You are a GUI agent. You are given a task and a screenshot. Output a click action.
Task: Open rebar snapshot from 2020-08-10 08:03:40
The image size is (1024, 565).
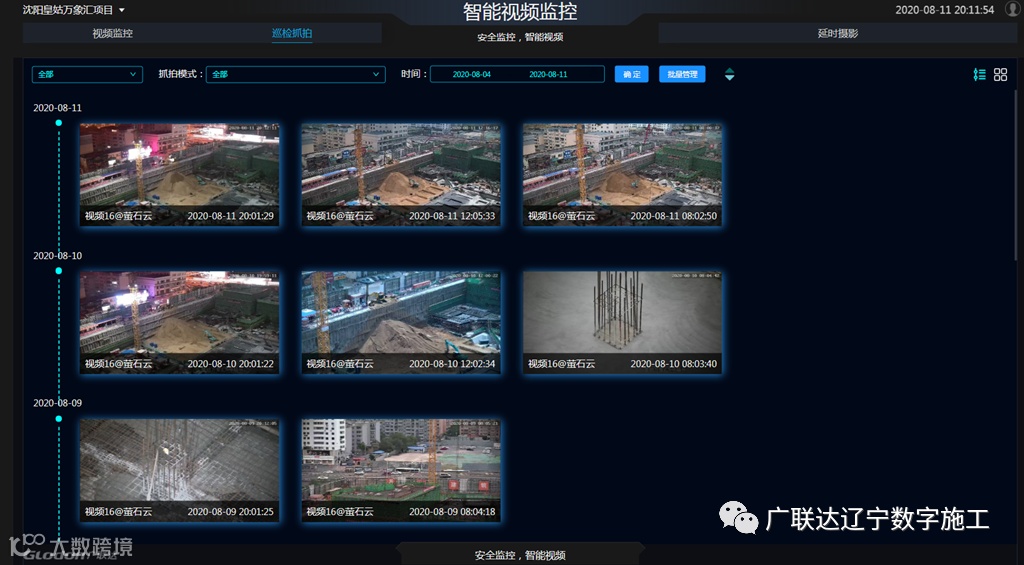[x=622, y=323]
